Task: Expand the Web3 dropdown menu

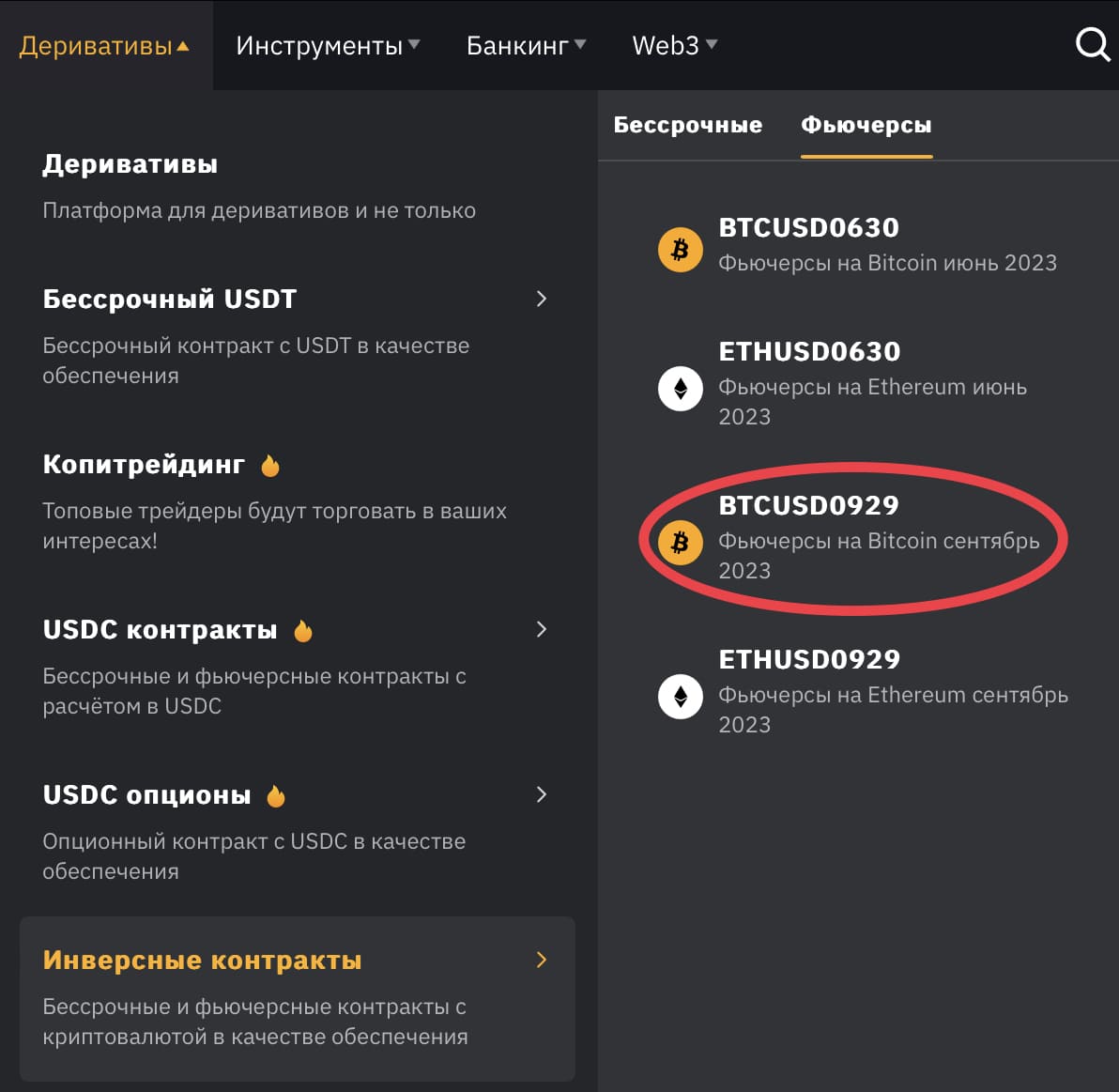Action: coord(674,46)
